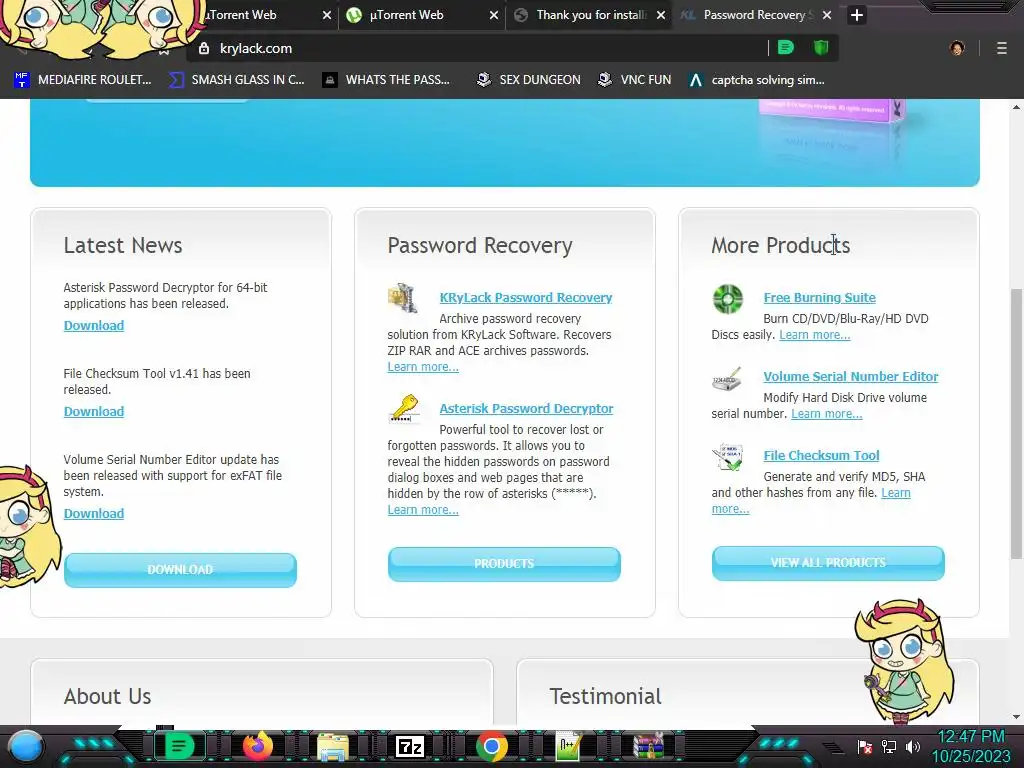Click the About Us heading
The width and height of the screenshot is (1024, 768).
point(107,696)
